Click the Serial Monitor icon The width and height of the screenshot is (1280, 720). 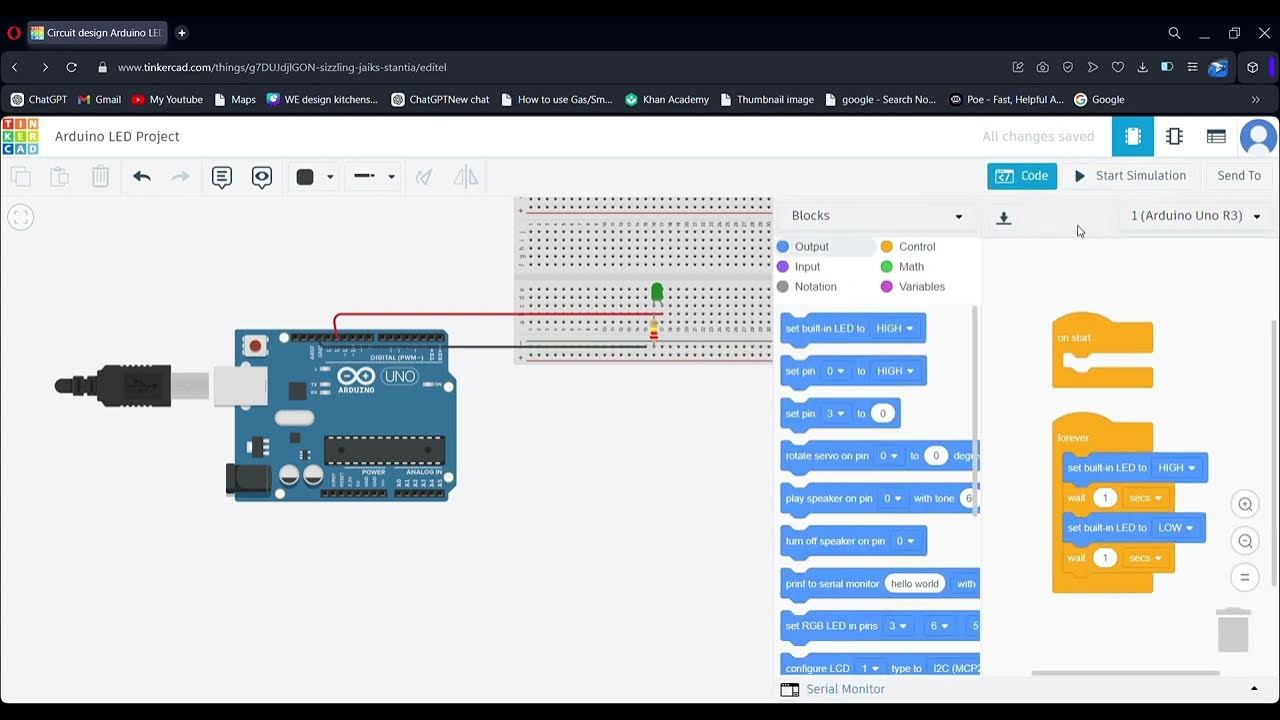[790, 689]
